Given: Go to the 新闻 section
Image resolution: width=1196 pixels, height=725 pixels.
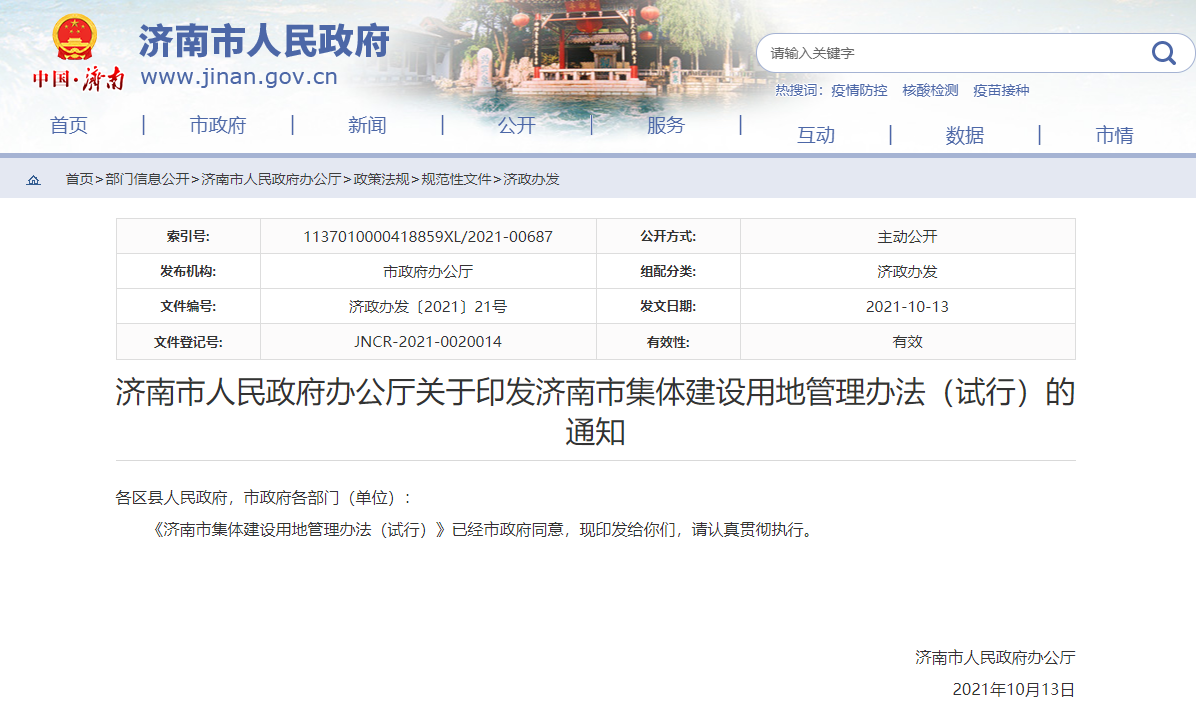Looking at the screenshot, I should click(367, 125).
